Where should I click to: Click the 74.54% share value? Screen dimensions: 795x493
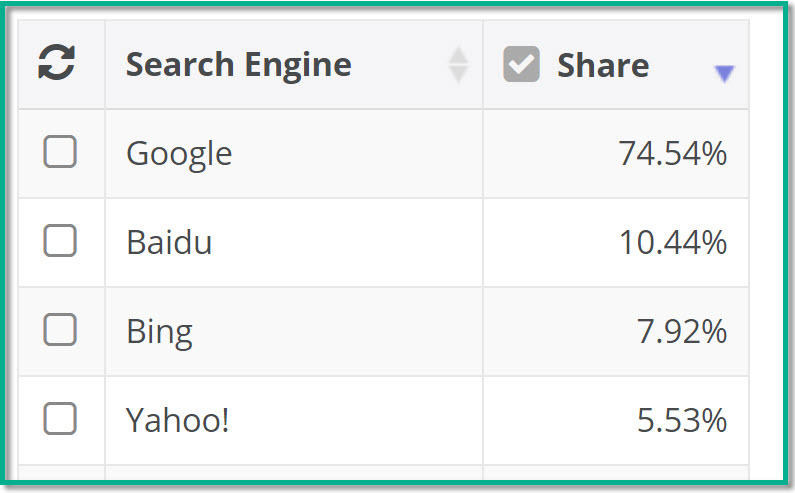click(672, 154)
